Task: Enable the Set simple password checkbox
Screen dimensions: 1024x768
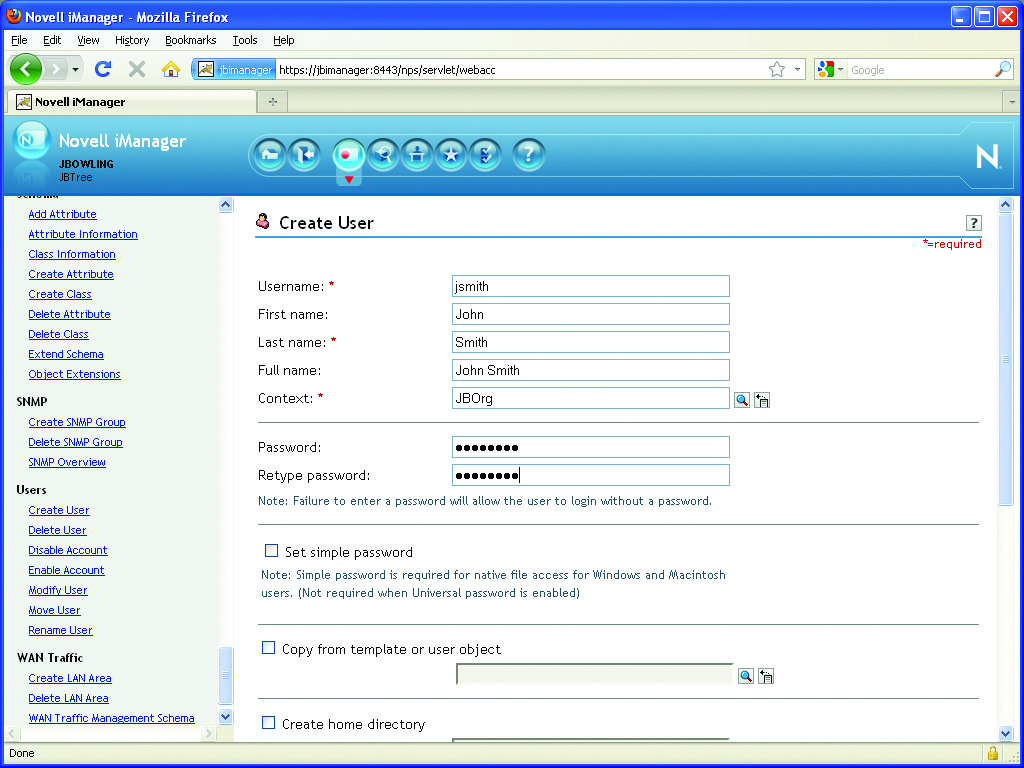Action: (x=271, y=551)
